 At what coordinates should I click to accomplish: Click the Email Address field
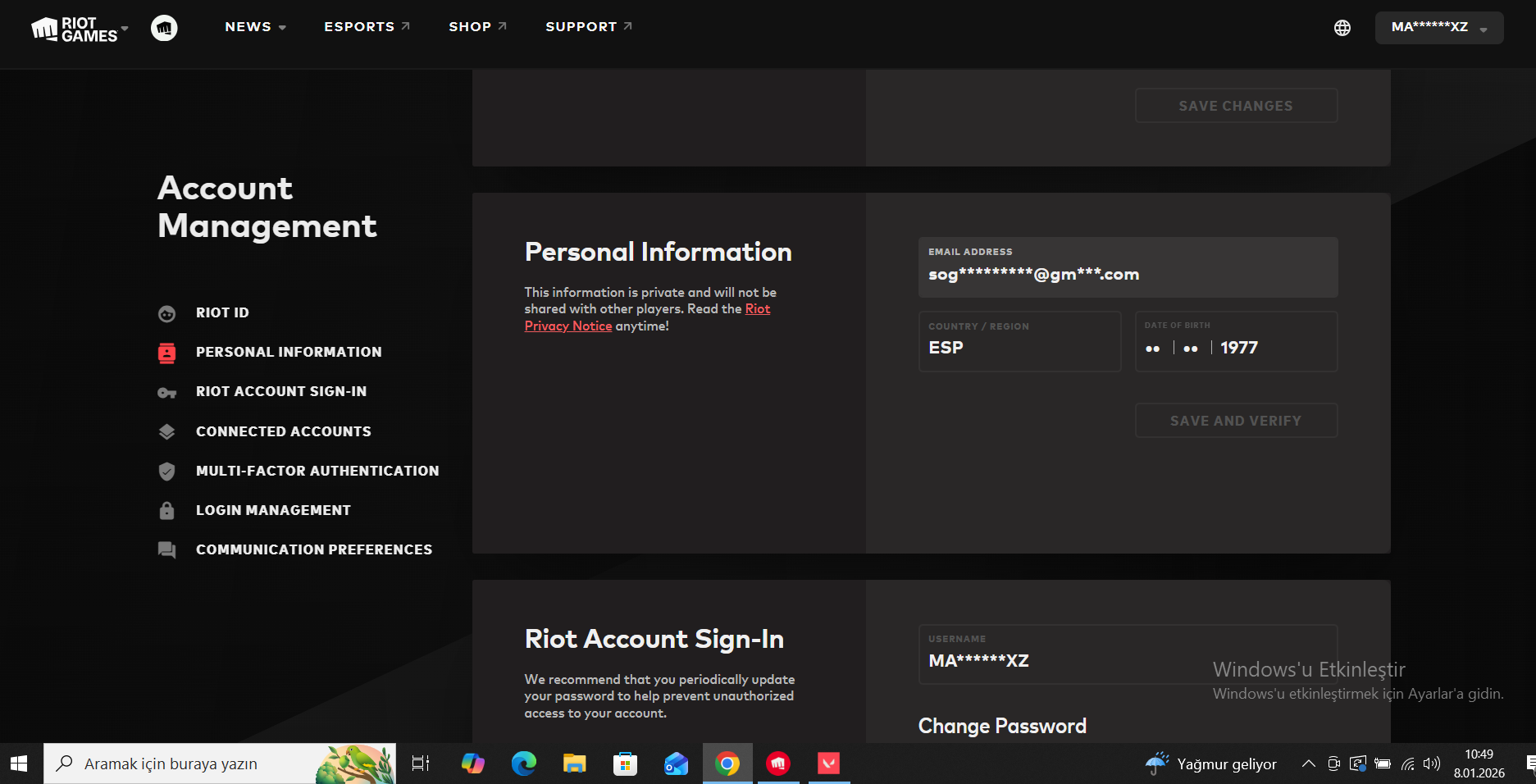pyautogui.click(x=1128, y=267)
